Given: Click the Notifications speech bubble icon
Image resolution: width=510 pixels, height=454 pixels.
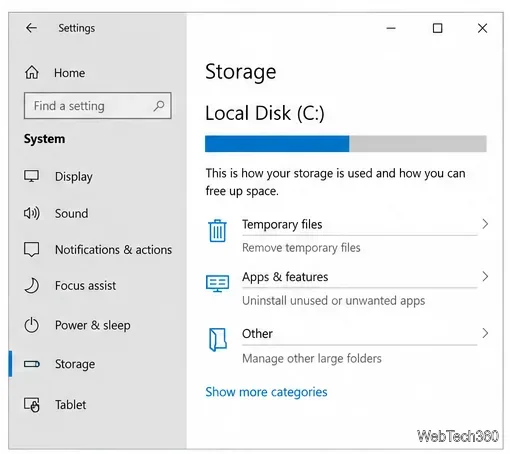Looking at the screenshot, I should [31, 249].
